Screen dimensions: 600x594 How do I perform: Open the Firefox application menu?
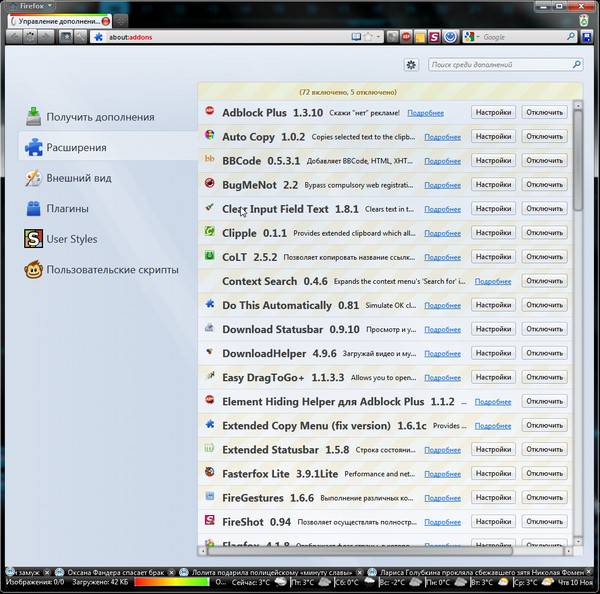[x=32, y=6]
